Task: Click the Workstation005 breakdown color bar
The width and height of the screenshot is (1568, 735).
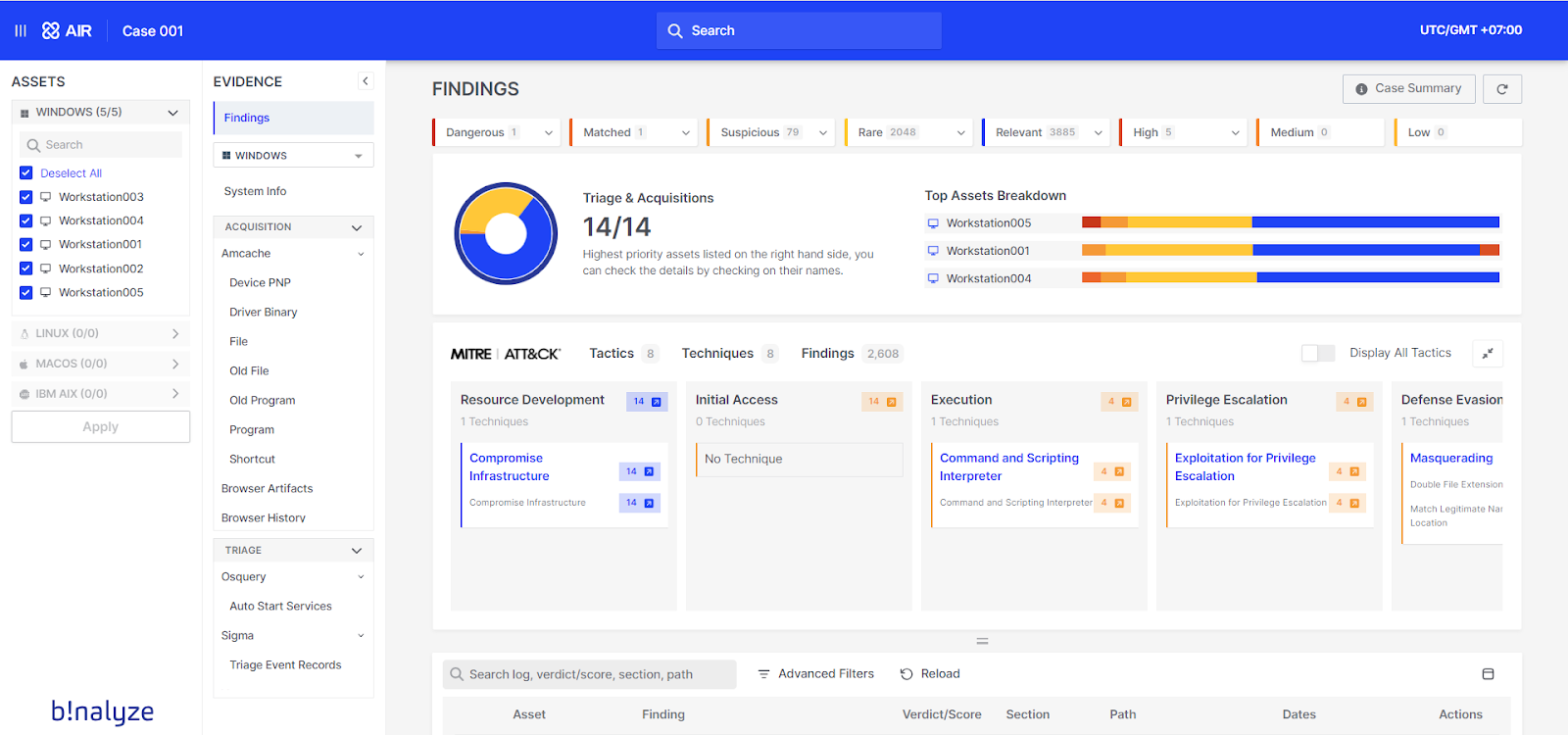Action: (x=1291, y=222)
